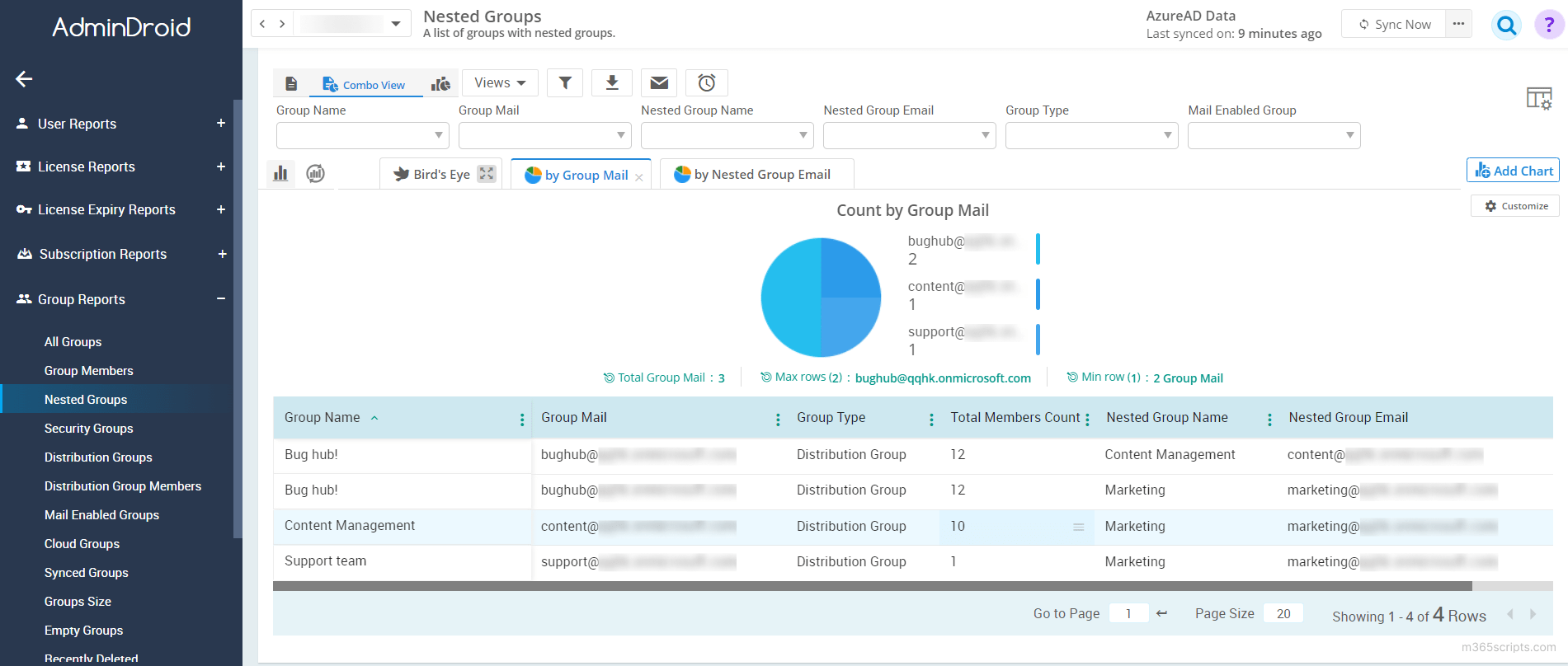This screenshot has width=1568, height=666.
Task: Go to previous report arrow
Action: pyautogui.click(x=262, y=24)
